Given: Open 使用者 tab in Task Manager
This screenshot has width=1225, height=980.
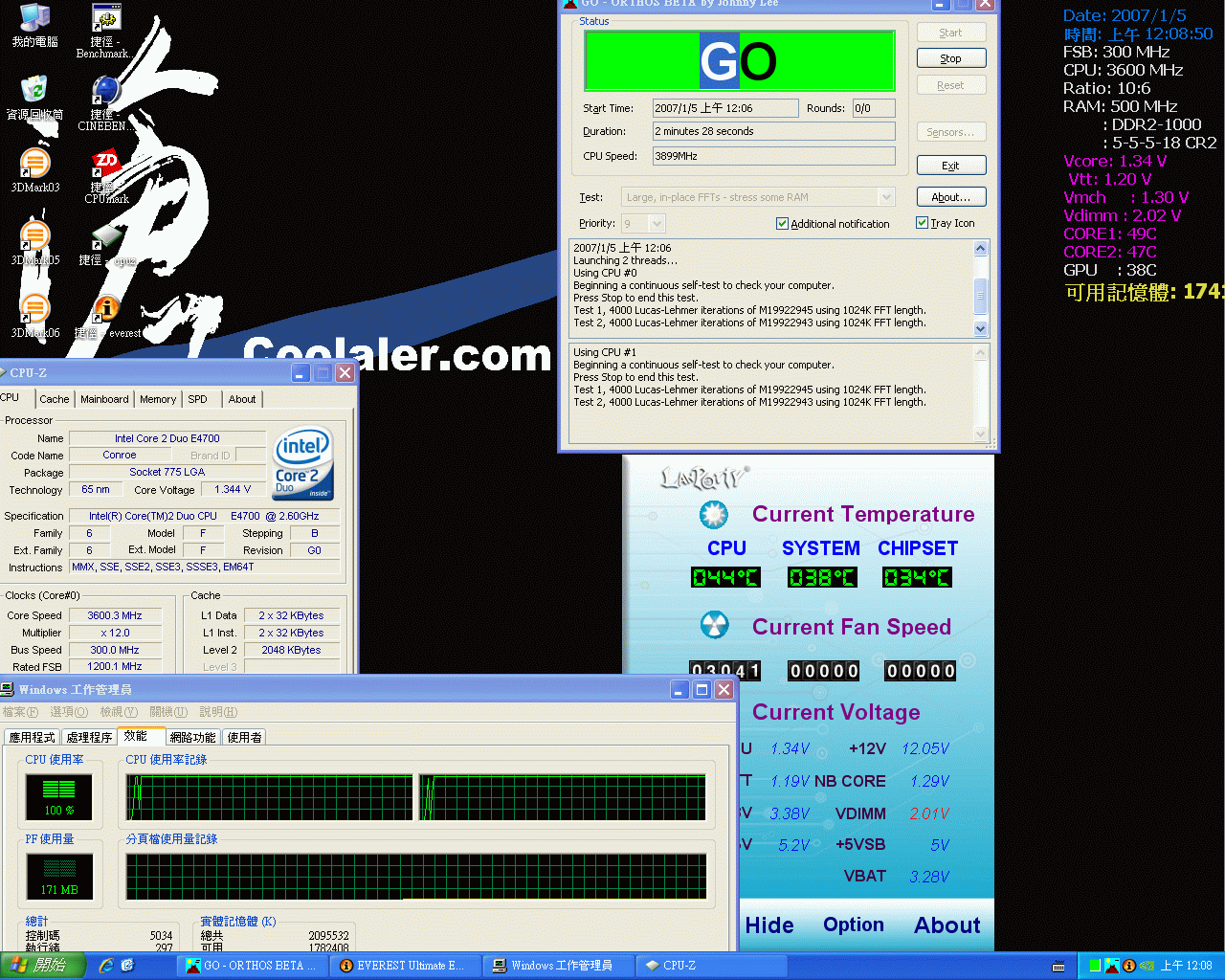Looking at the screenshot, I should pos(245,737).
